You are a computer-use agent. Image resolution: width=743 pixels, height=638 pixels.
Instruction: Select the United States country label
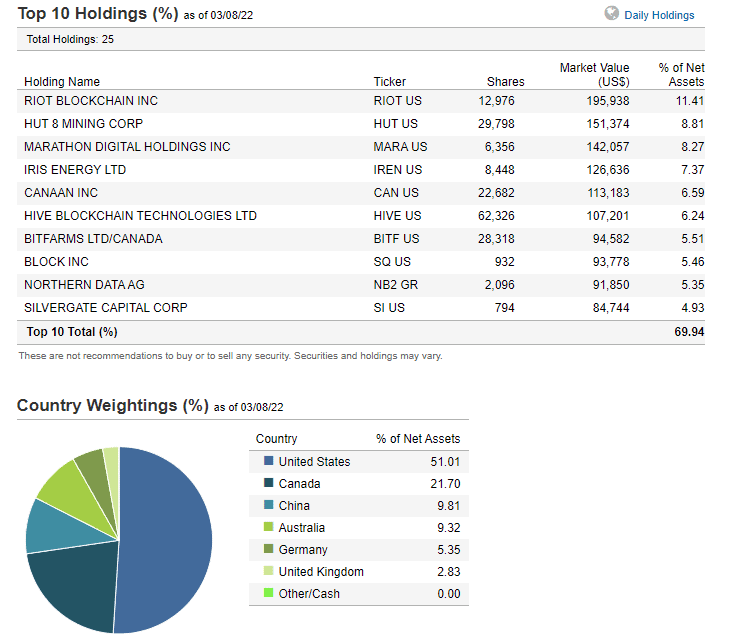[314, 462]
